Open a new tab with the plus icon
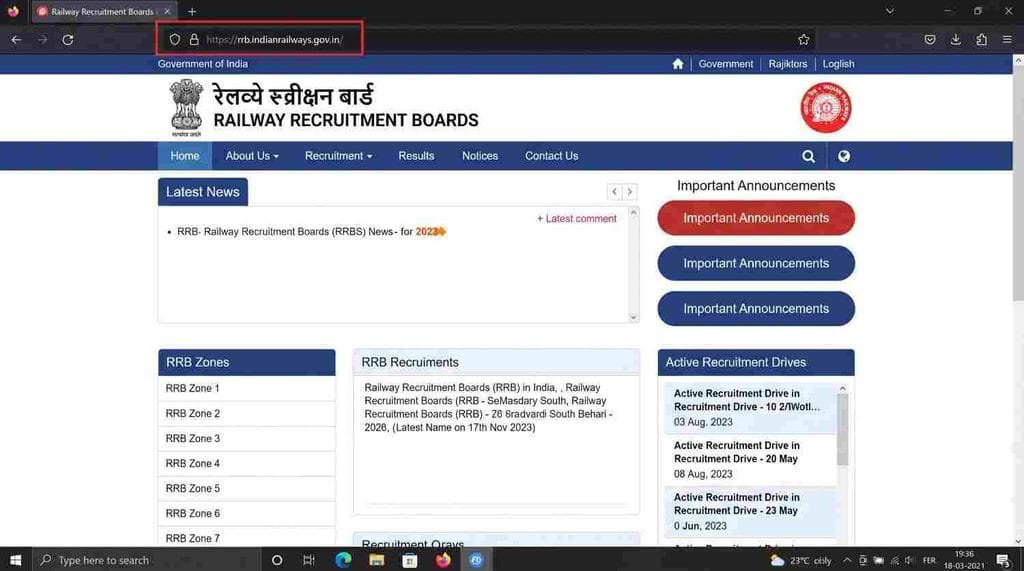Viewport: 1024px width, 571px height. tap(192, 12)
